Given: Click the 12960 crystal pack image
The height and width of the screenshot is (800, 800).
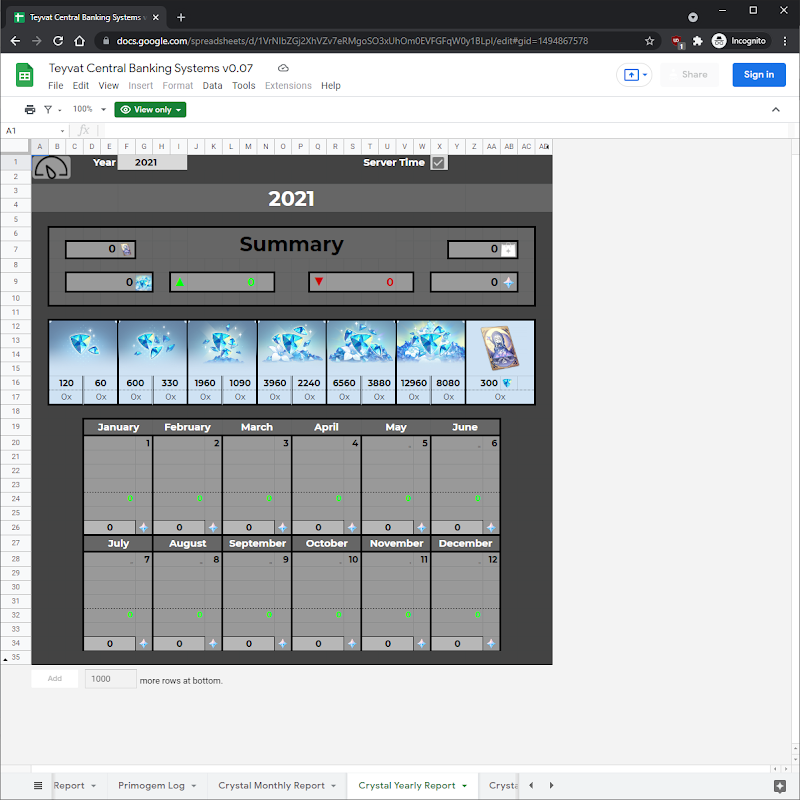Looking at the screenshot, I should tap(431, 348).
